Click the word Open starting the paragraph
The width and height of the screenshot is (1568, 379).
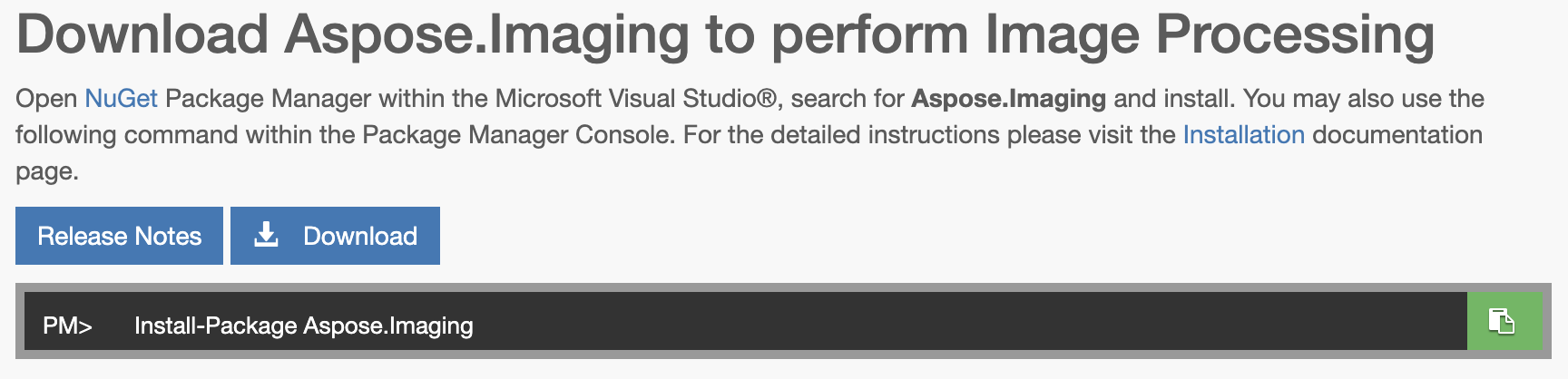[x=46, y=99]
